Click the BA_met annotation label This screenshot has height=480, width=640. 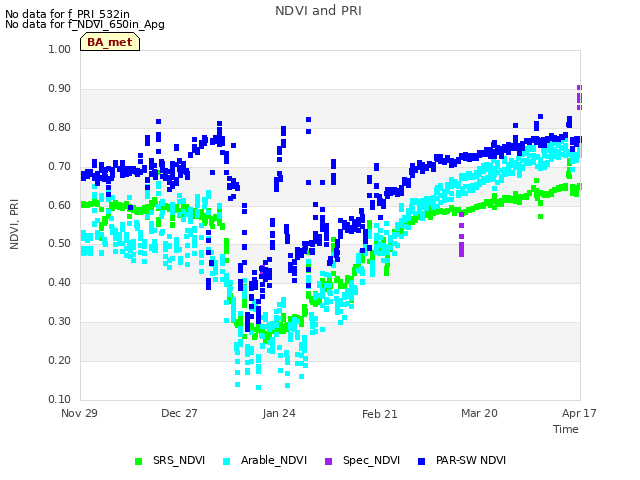(x=110, y=42)
